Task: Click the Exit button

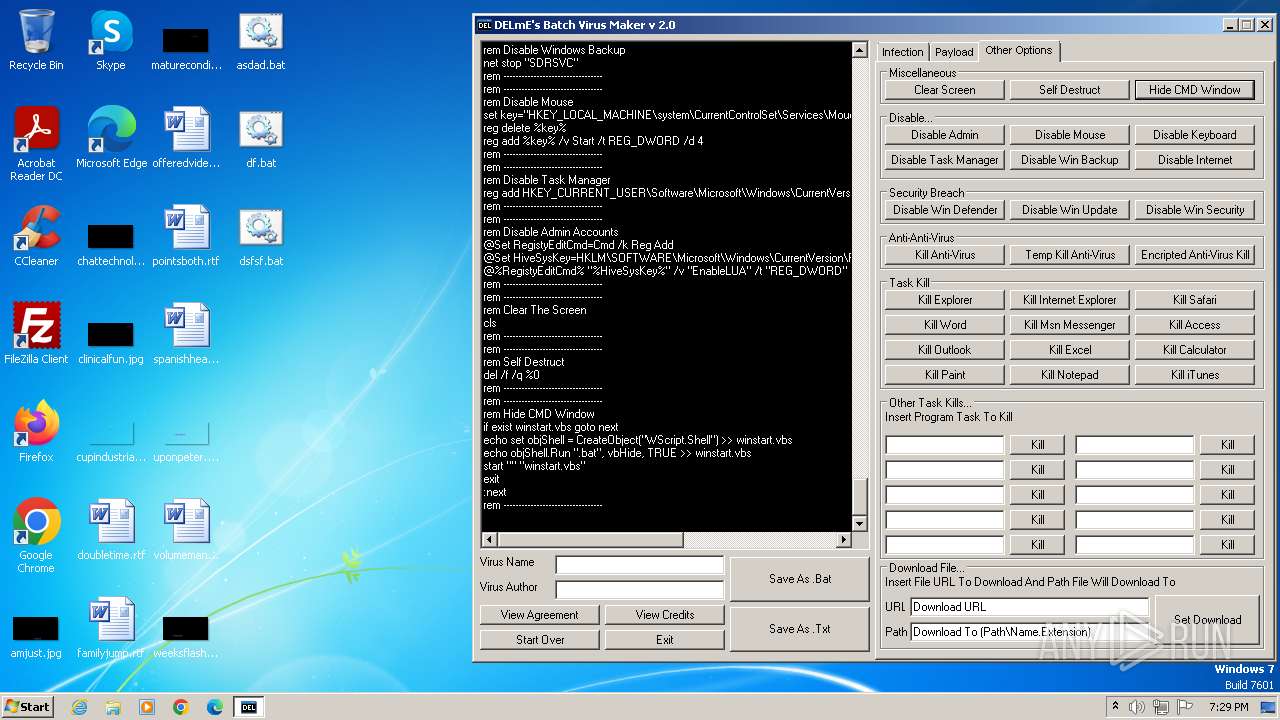Action: click(665, 640)
